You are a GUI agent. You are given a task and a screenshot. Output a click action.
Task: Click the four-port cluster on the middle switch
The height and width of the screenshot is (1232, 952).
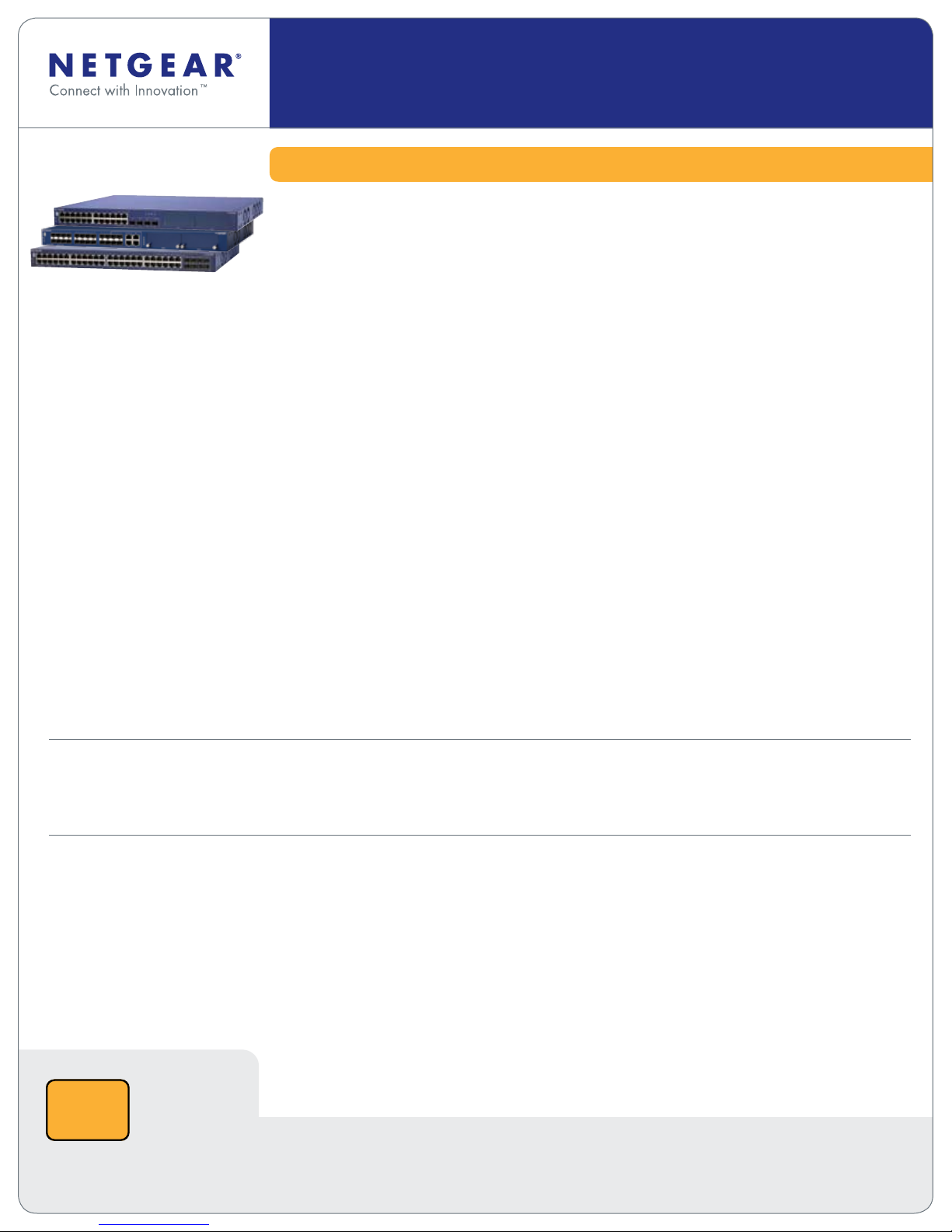[x=132, y=239]
